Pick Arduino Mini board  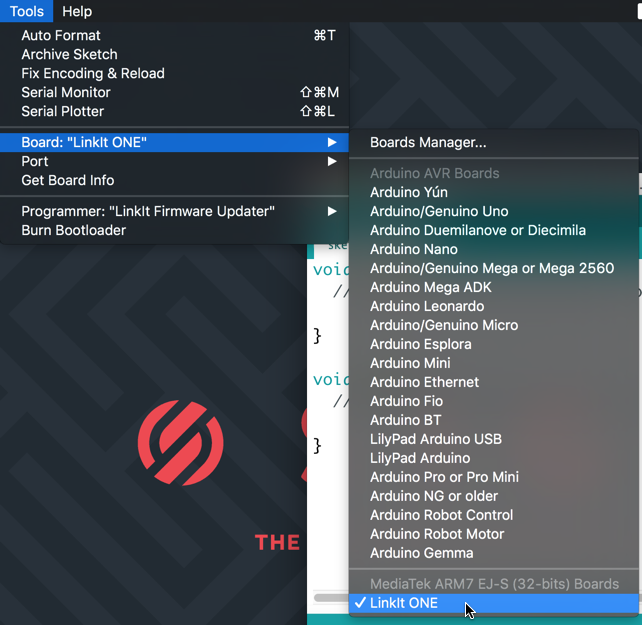493,363
